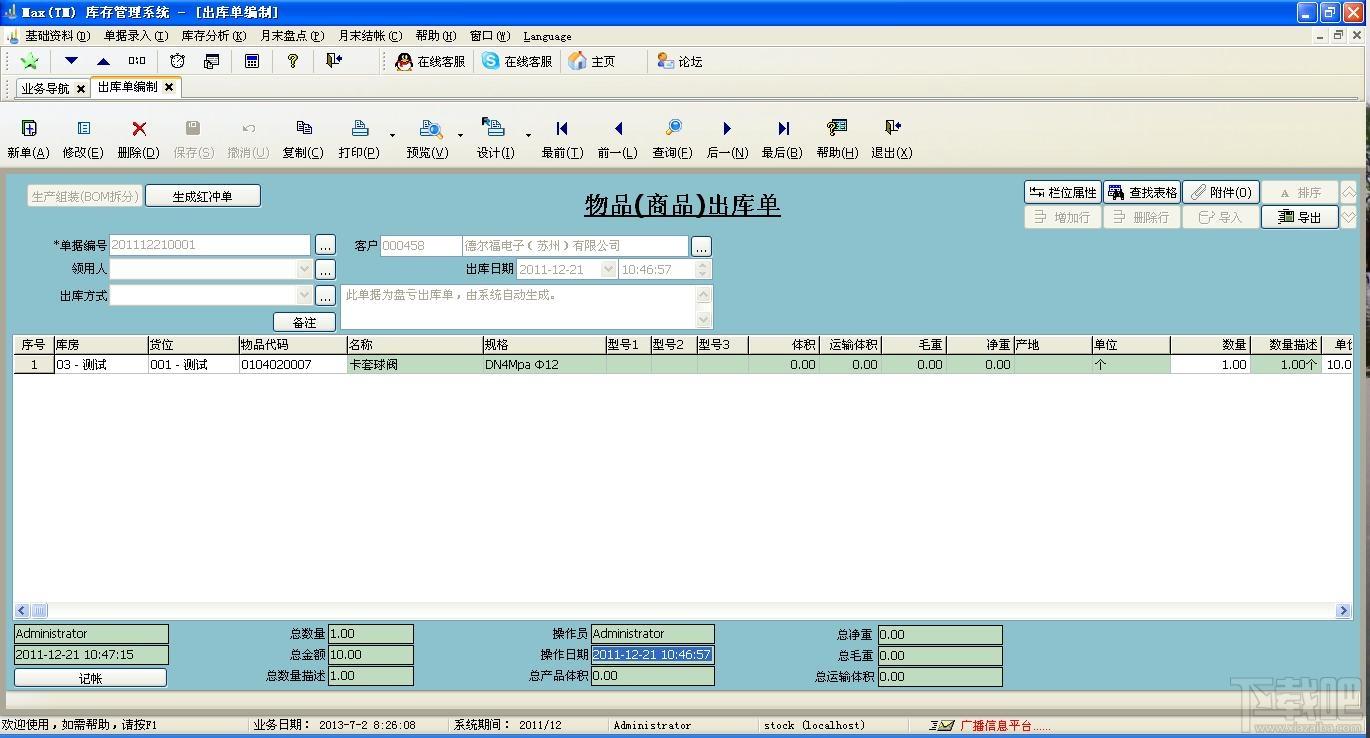The image size is (1370, 738).
Task: Click the ellipsis button next to 出库方式
Action: pos(325,296)
